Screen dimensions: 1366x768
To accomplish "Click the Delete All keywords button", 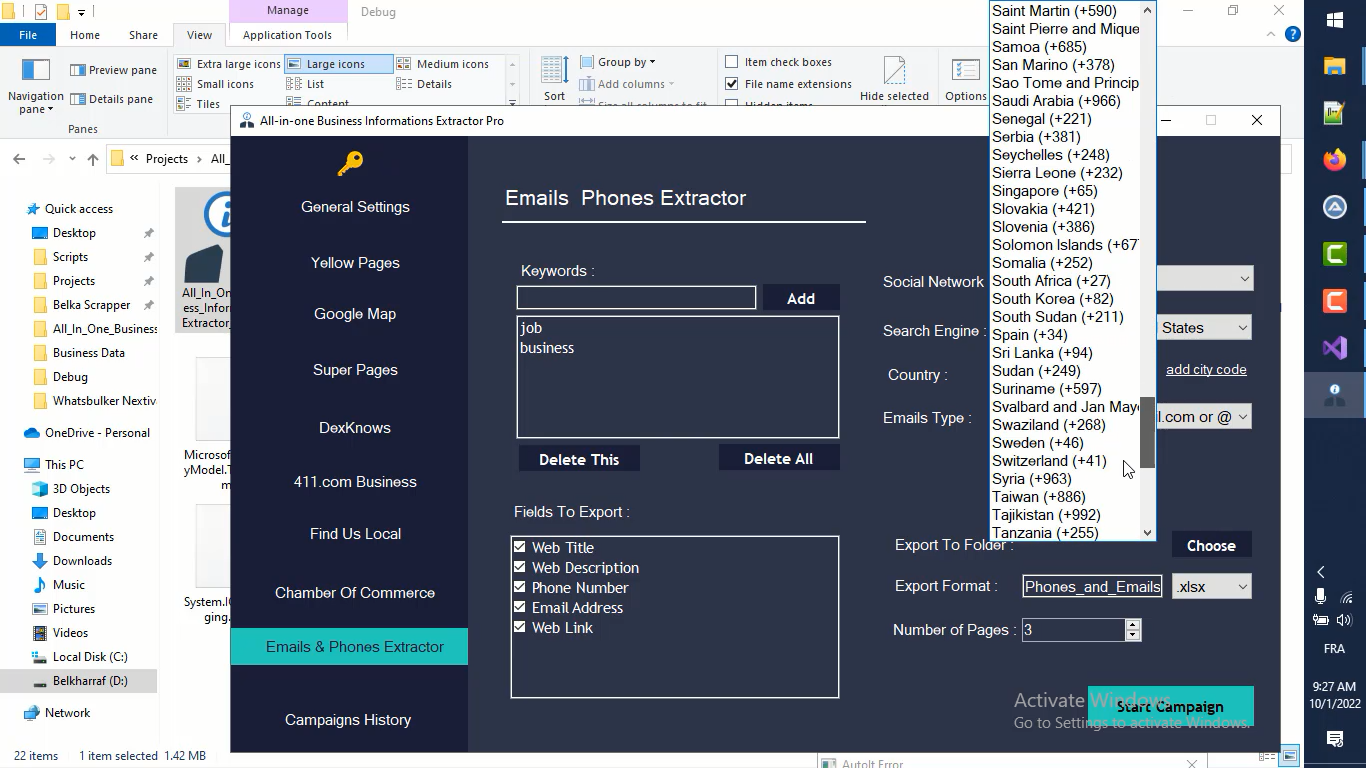I will pyautogui.click(x=778, y=458).
